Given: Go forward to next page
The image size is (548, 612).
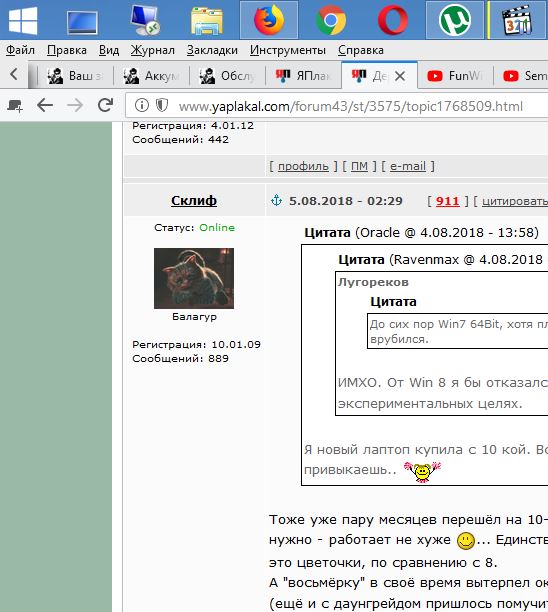Looking at the screenshot, I should click(x=75, y=105).
